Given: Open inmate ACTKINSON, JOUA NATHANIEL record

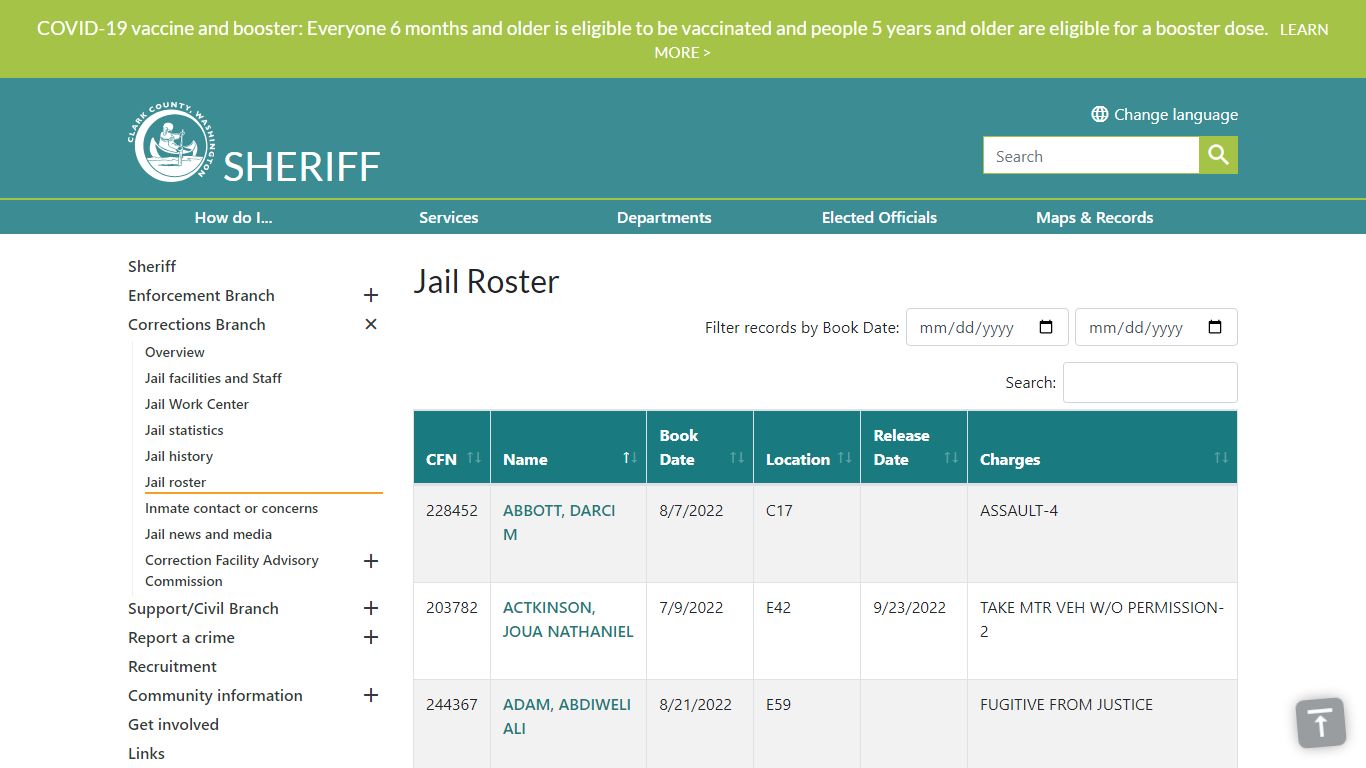Looking at the screenshot, I should 568,619.
